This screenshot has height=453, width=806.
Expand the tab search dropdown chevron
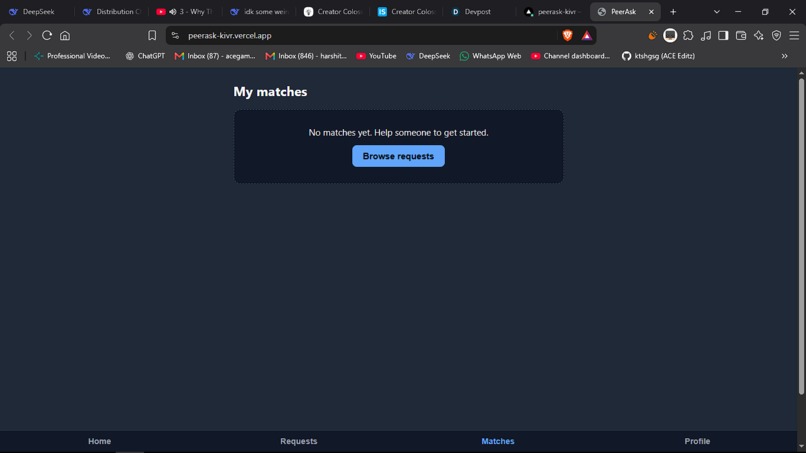coord(717,11)
